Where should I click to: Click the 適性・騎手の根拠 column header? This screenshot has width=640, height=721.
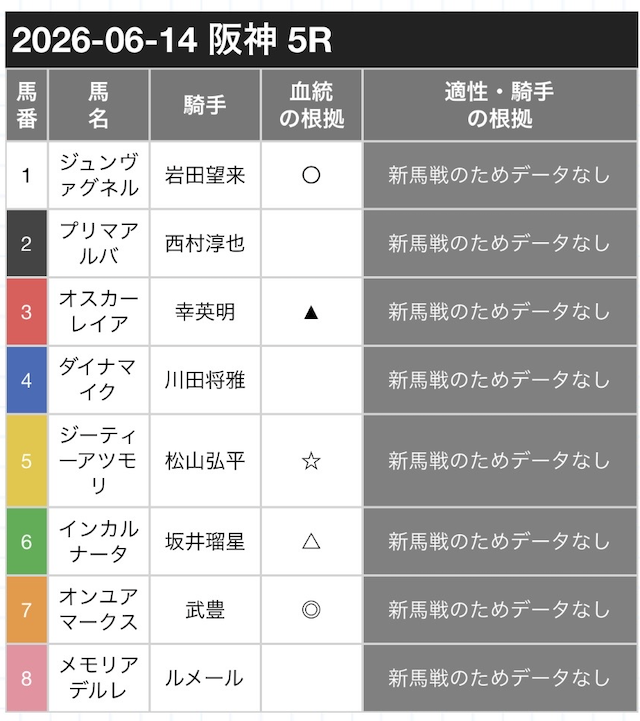pyautogui.click(x=500, y=105)
